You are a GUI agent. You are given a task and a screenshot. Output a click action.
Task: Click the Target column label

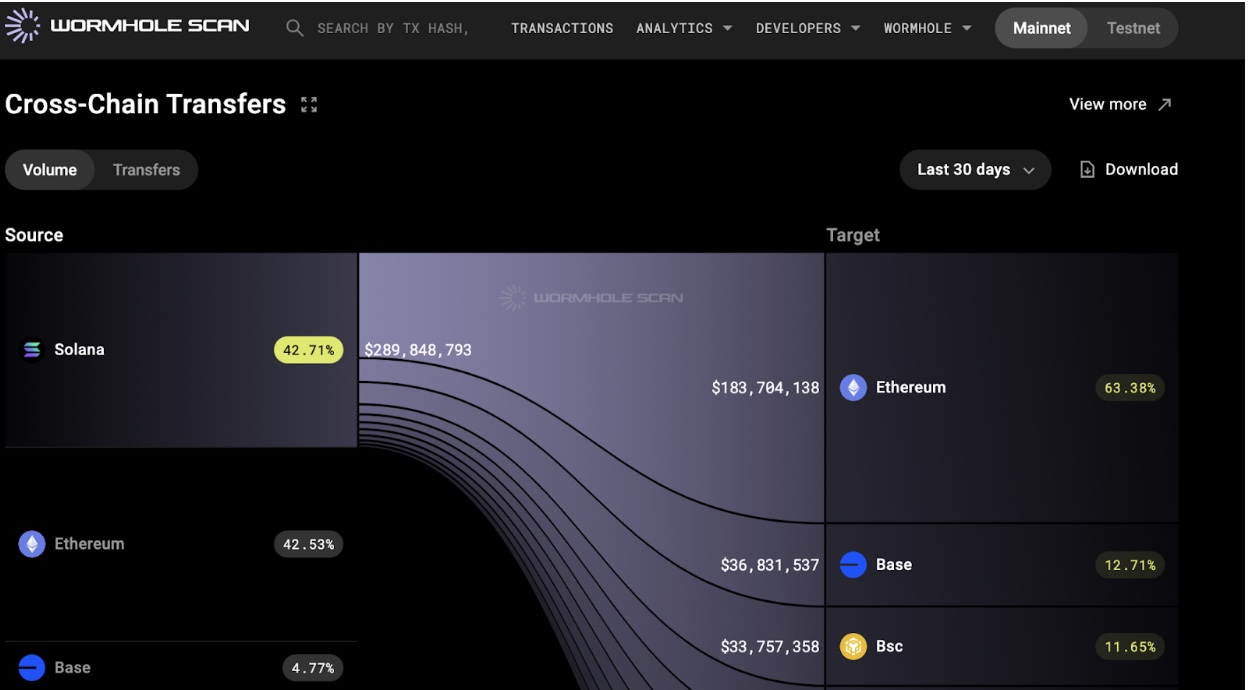853,235
